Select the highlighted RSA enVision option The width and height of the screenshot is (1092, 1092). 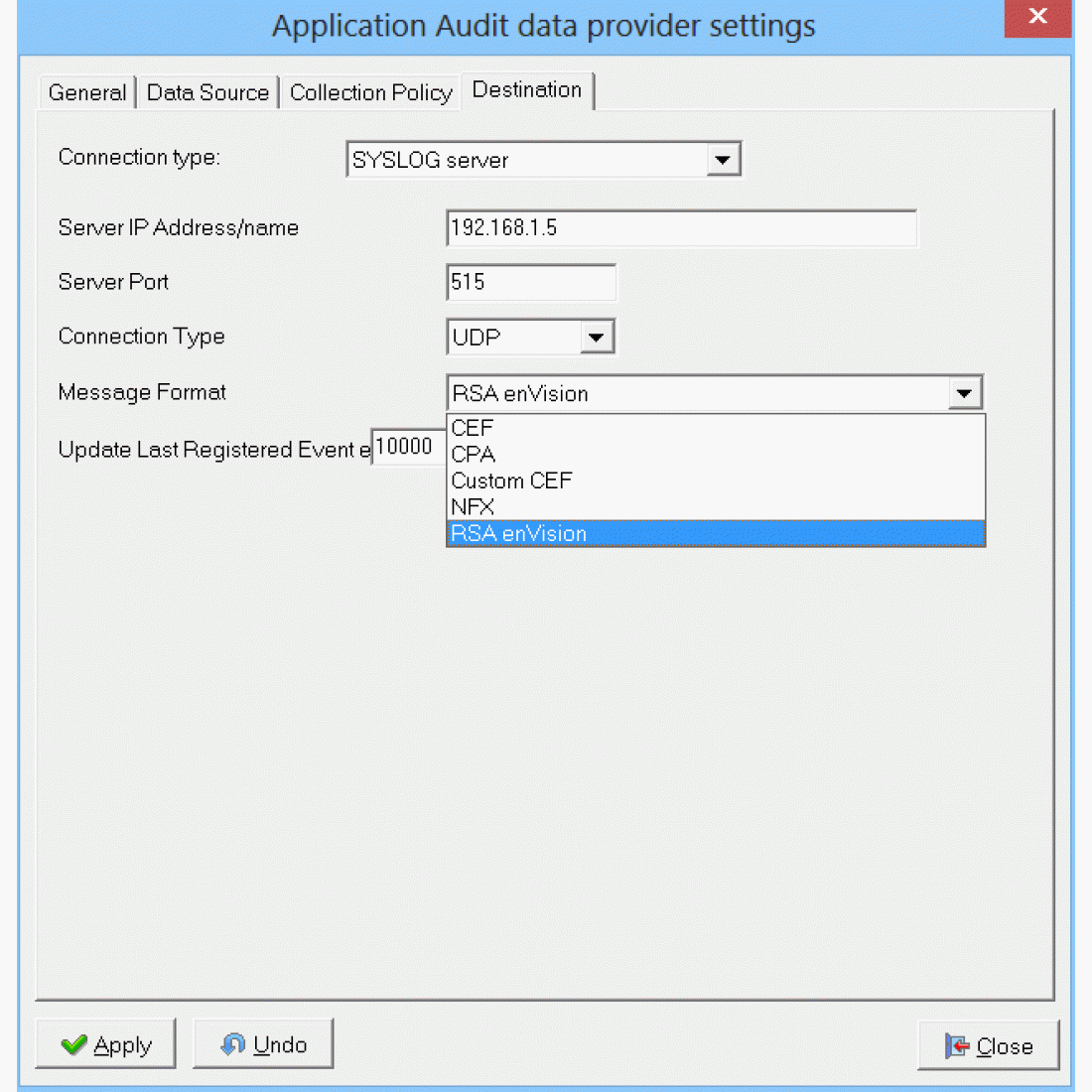(518, 534)
